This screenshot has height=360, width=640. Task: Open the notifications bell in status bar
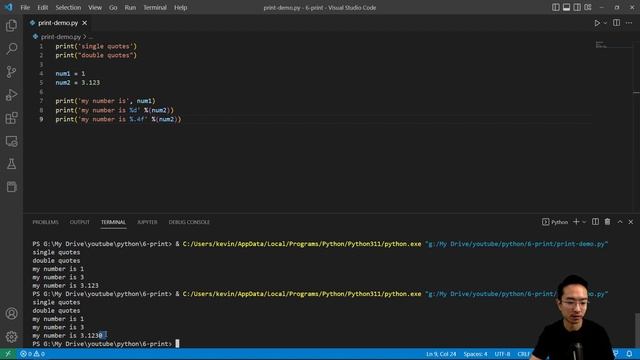(629, 353)
